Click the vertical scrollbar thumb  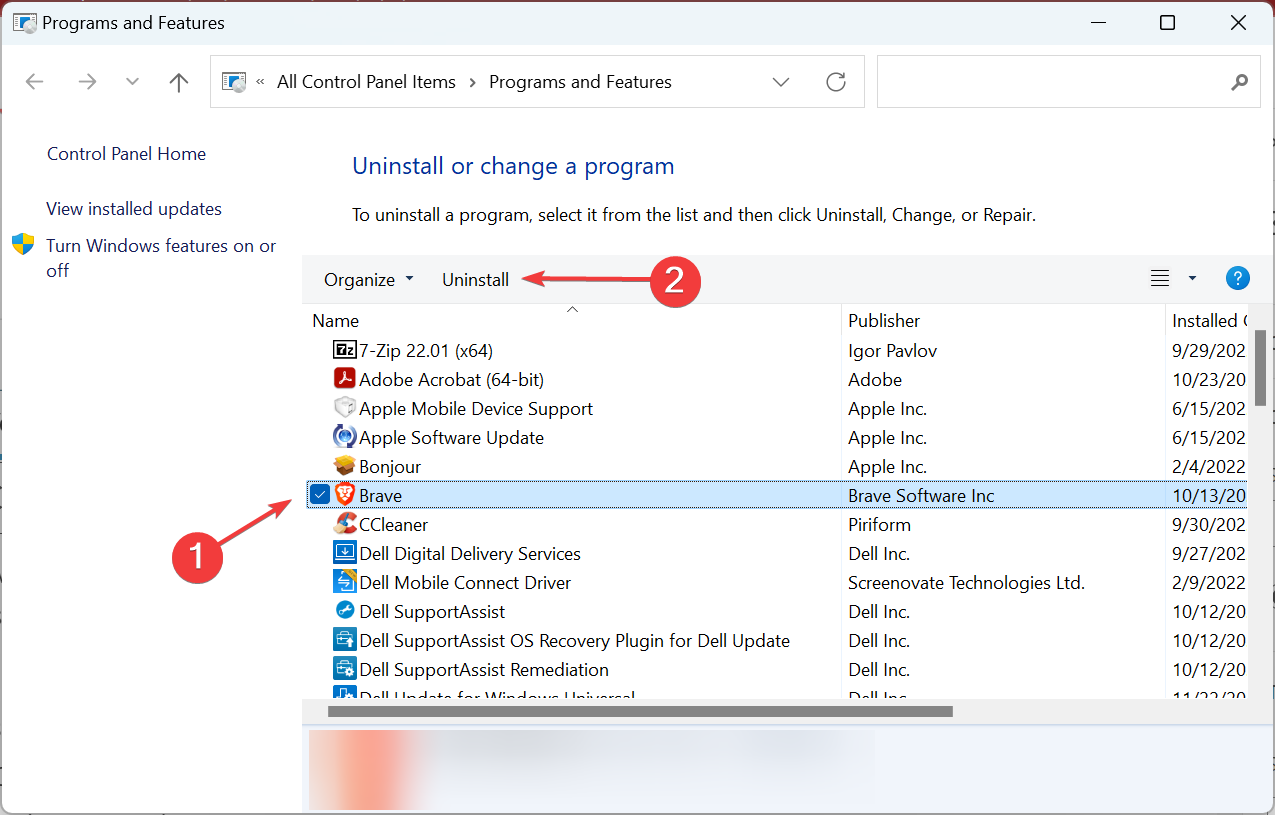click(x=1261, y=368)
